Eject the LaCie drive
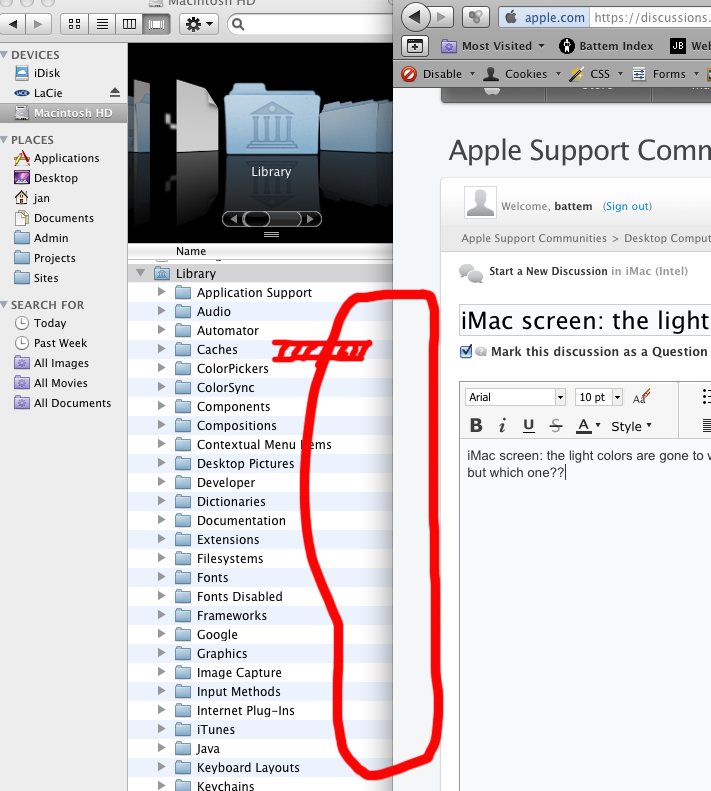This screenshot has width=711, height=791. (x=115, y=93)
